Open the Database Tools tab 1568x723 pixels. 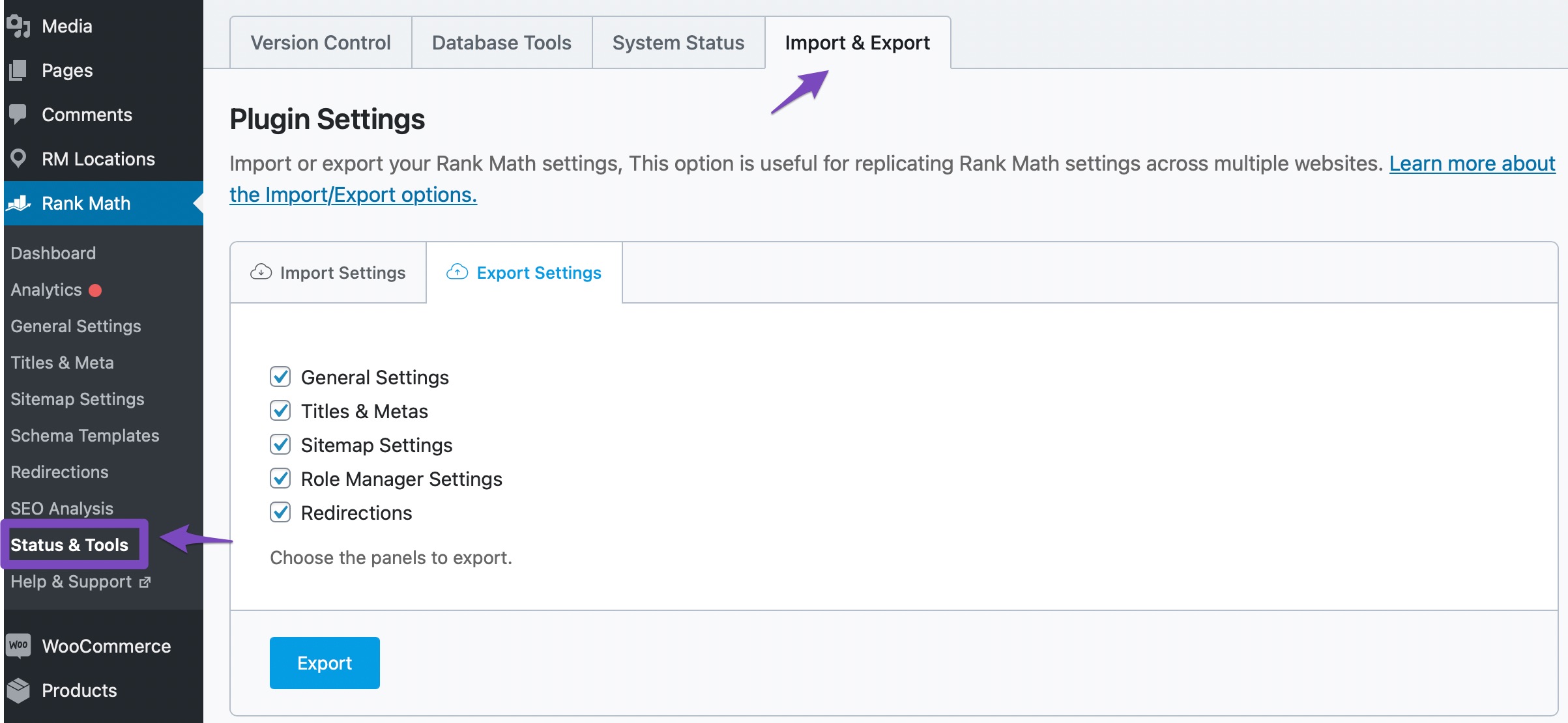coord(501,43)
